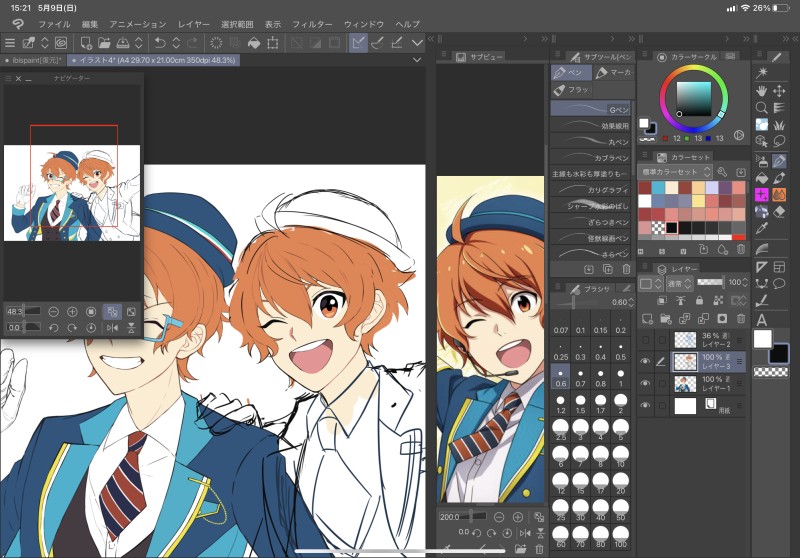Select the hand move tool
The height and width of the screenshot is (558, 800).
click(x=762, y=90)
